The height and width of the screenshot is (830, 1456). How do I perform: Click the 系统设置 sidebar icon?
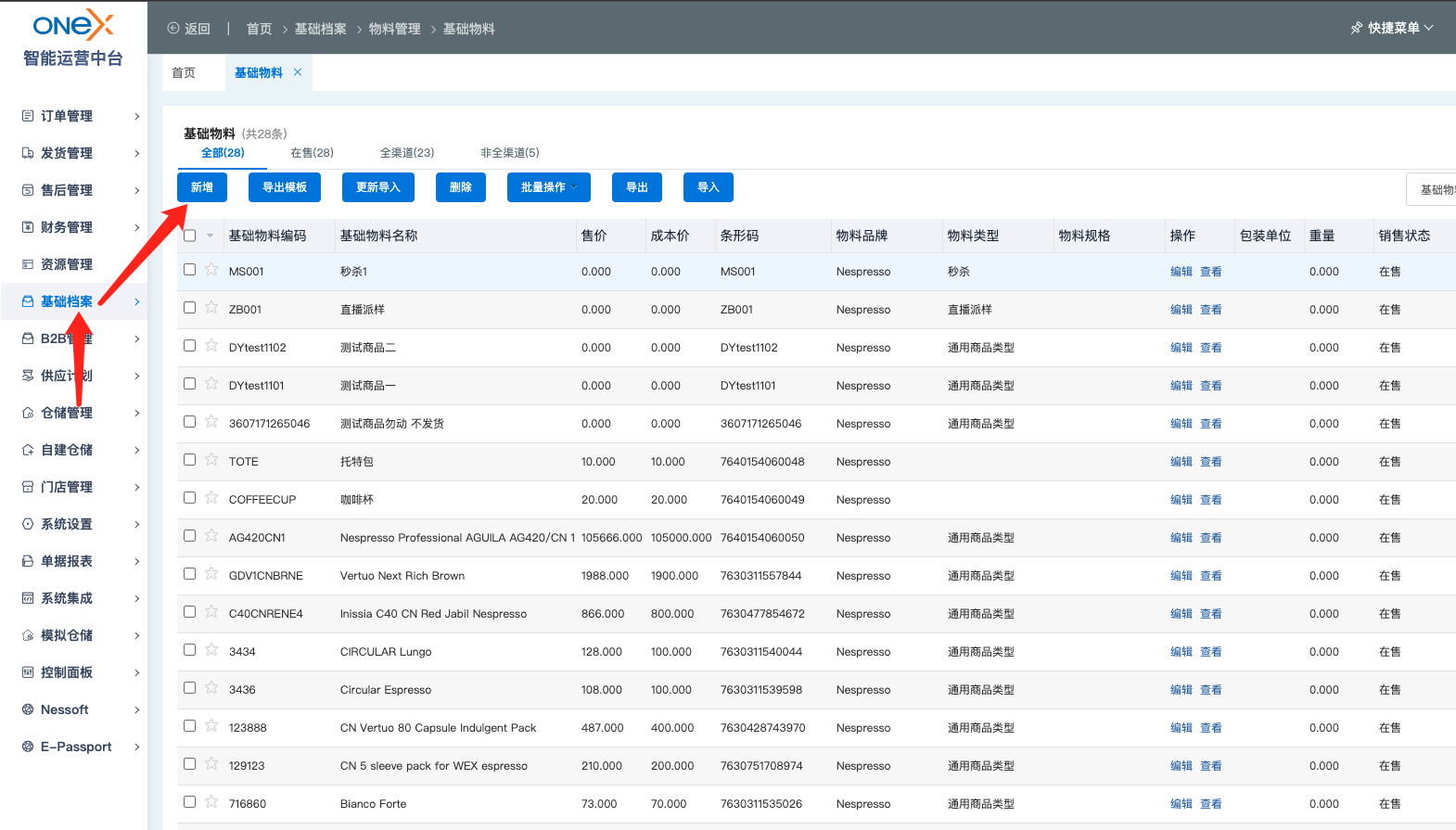28,524
